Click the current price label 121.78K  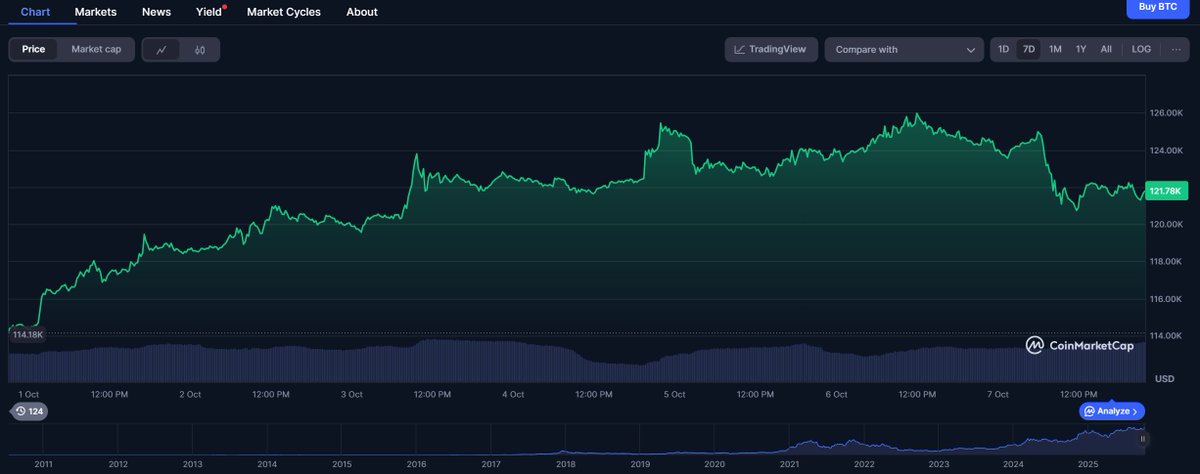point(1166,191)
